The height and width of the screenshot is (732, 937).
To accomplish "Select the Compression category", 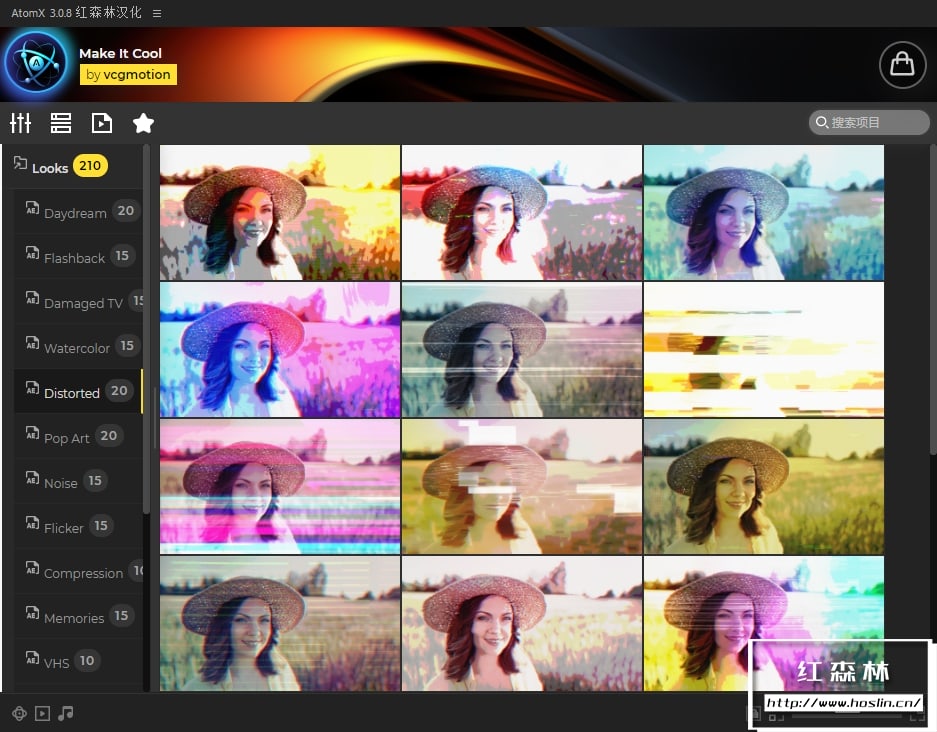I will click(78, 571).
